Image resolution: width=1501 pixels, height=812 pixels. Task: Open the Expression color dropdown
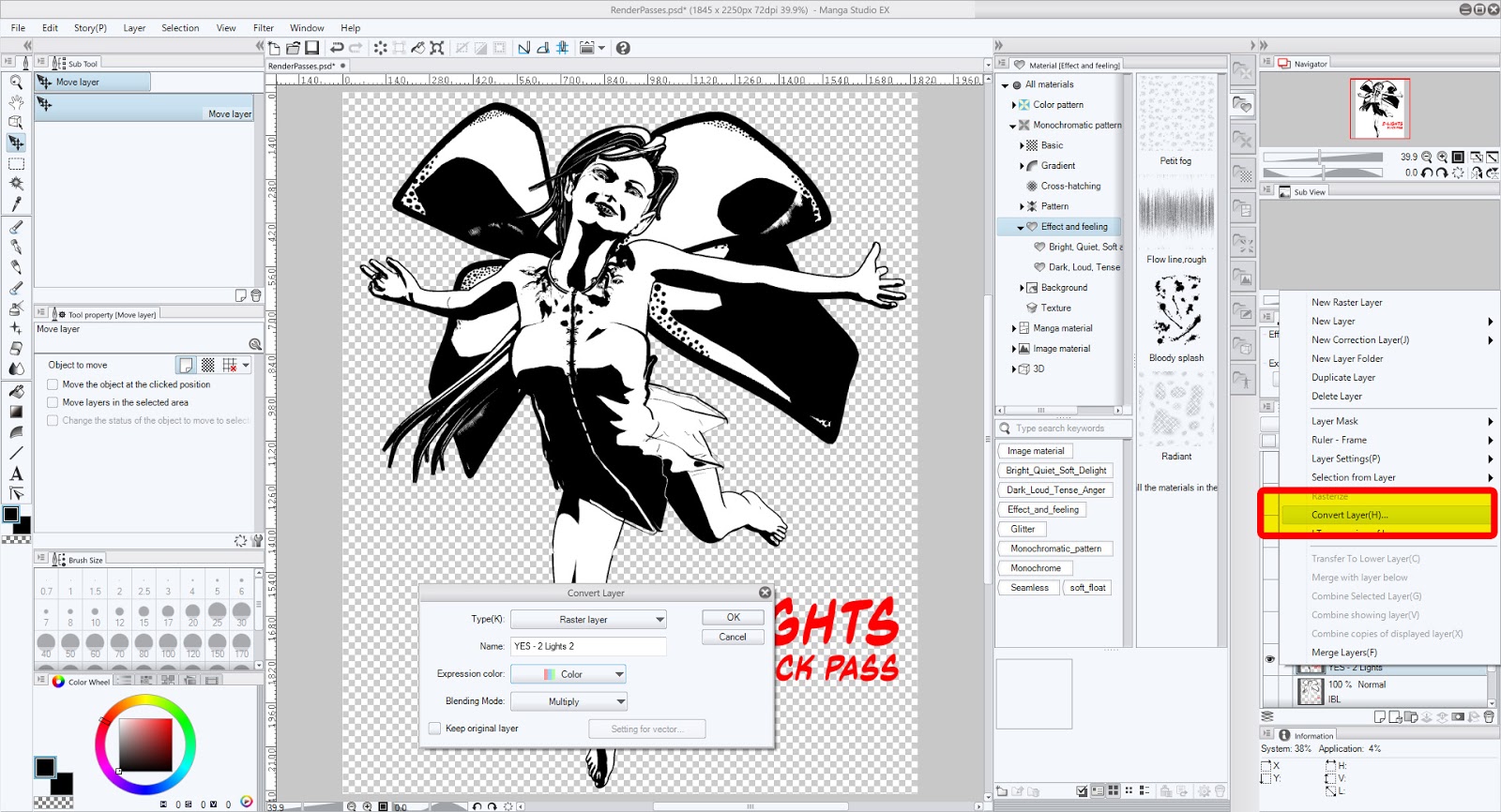tap(569, 674)
